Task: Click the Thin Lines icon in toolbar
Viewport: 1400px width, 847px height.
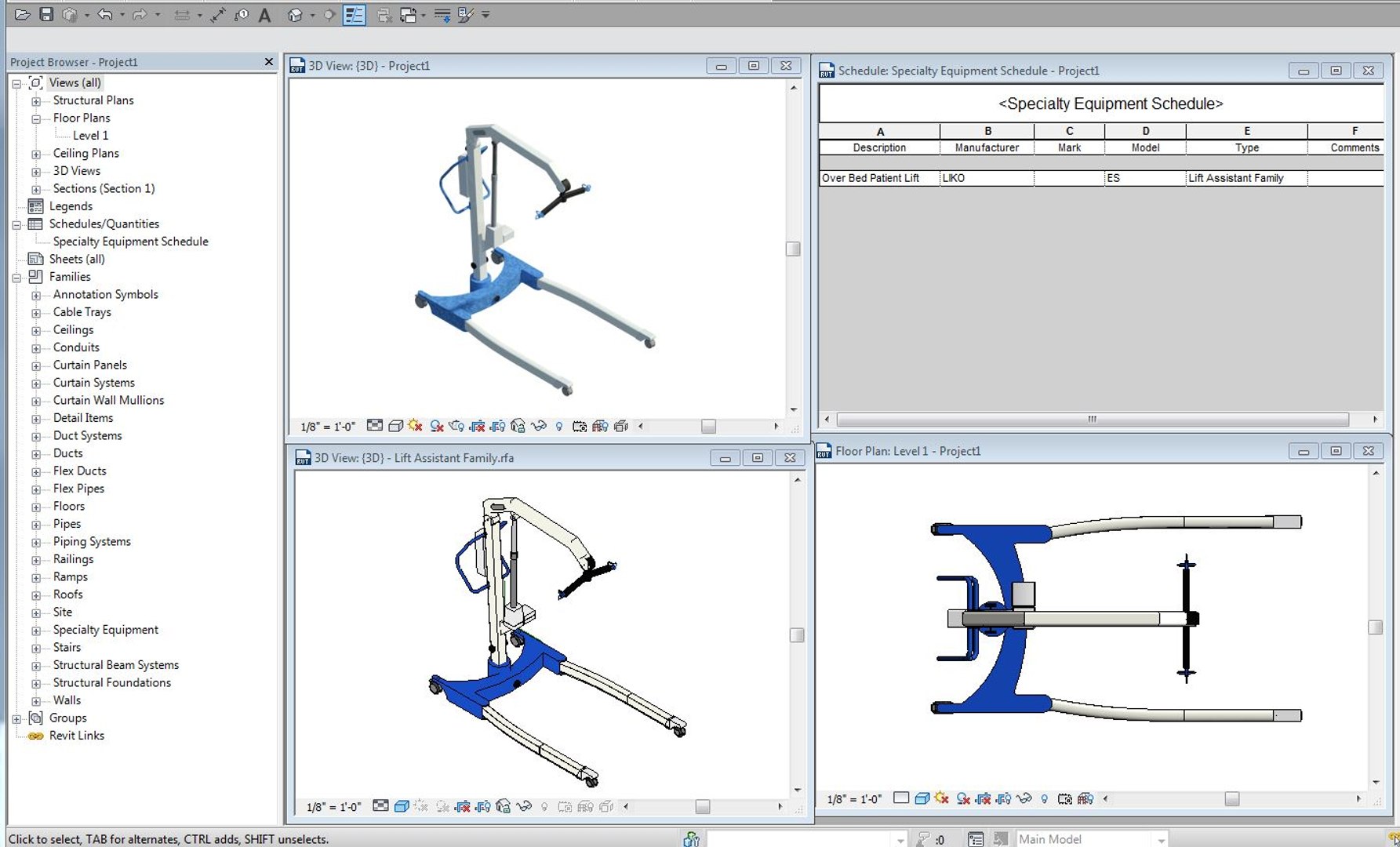Action: point(354,14)
